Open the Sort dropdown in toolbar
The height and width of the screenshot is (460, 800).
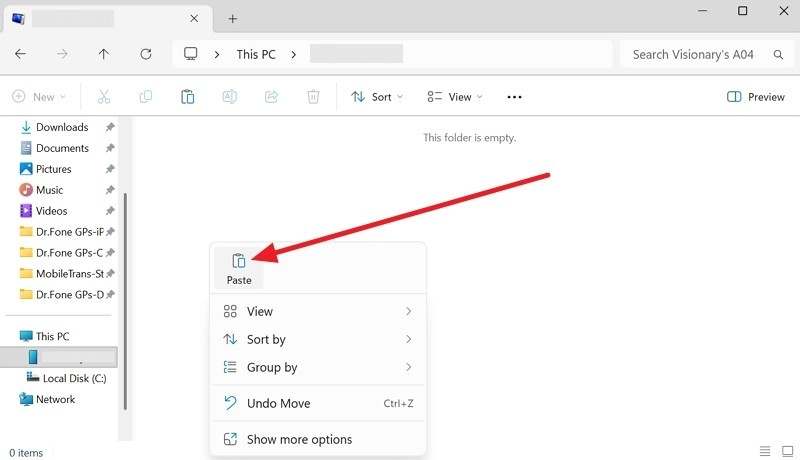[377, 96]
